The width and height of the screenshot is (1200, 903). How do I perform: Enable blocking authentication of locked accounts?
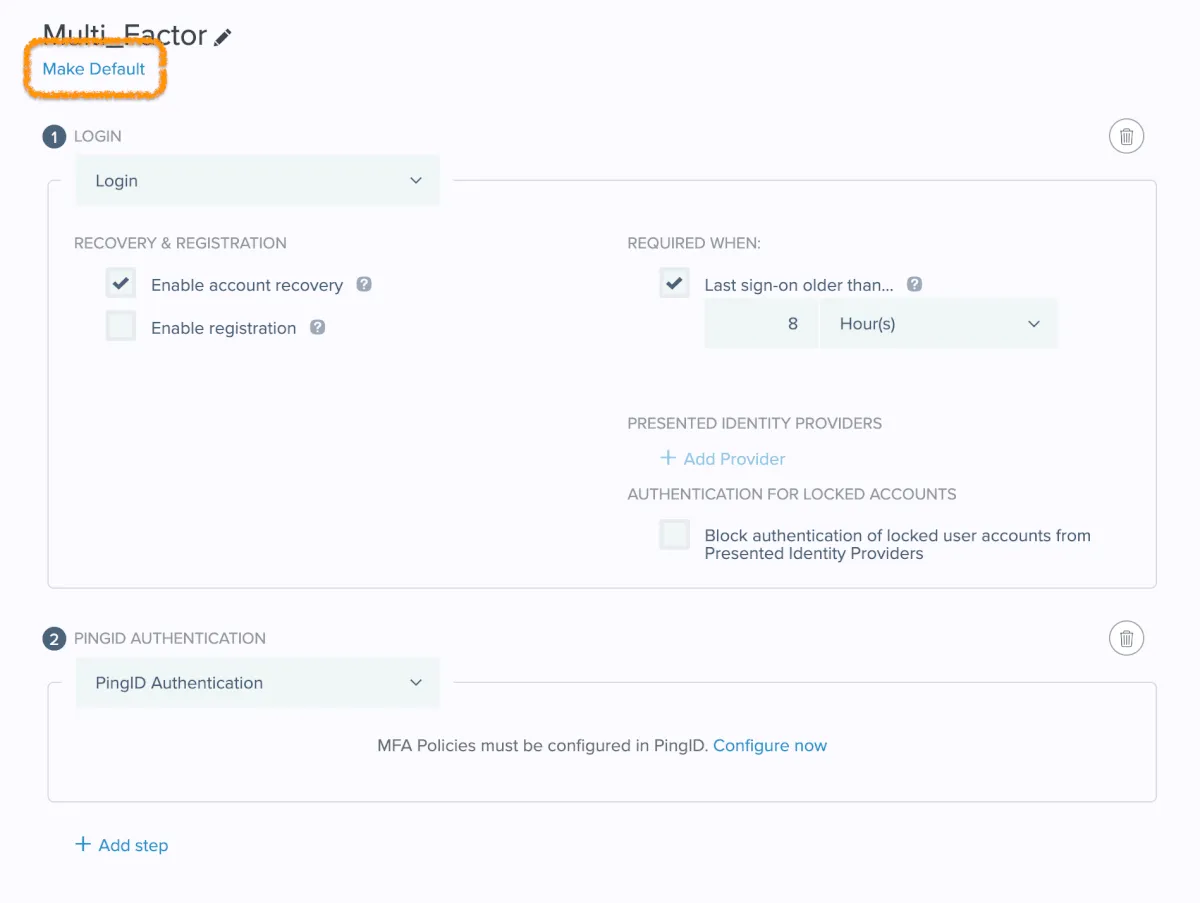tap(674, 535)
